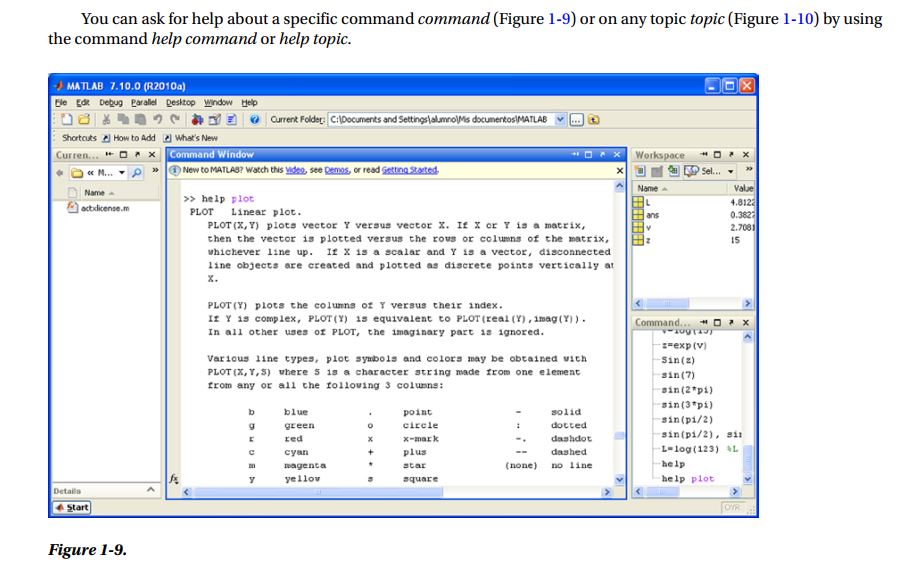
Task: Click the Copy toolbar icon
Action: click(x=123, y=119)
